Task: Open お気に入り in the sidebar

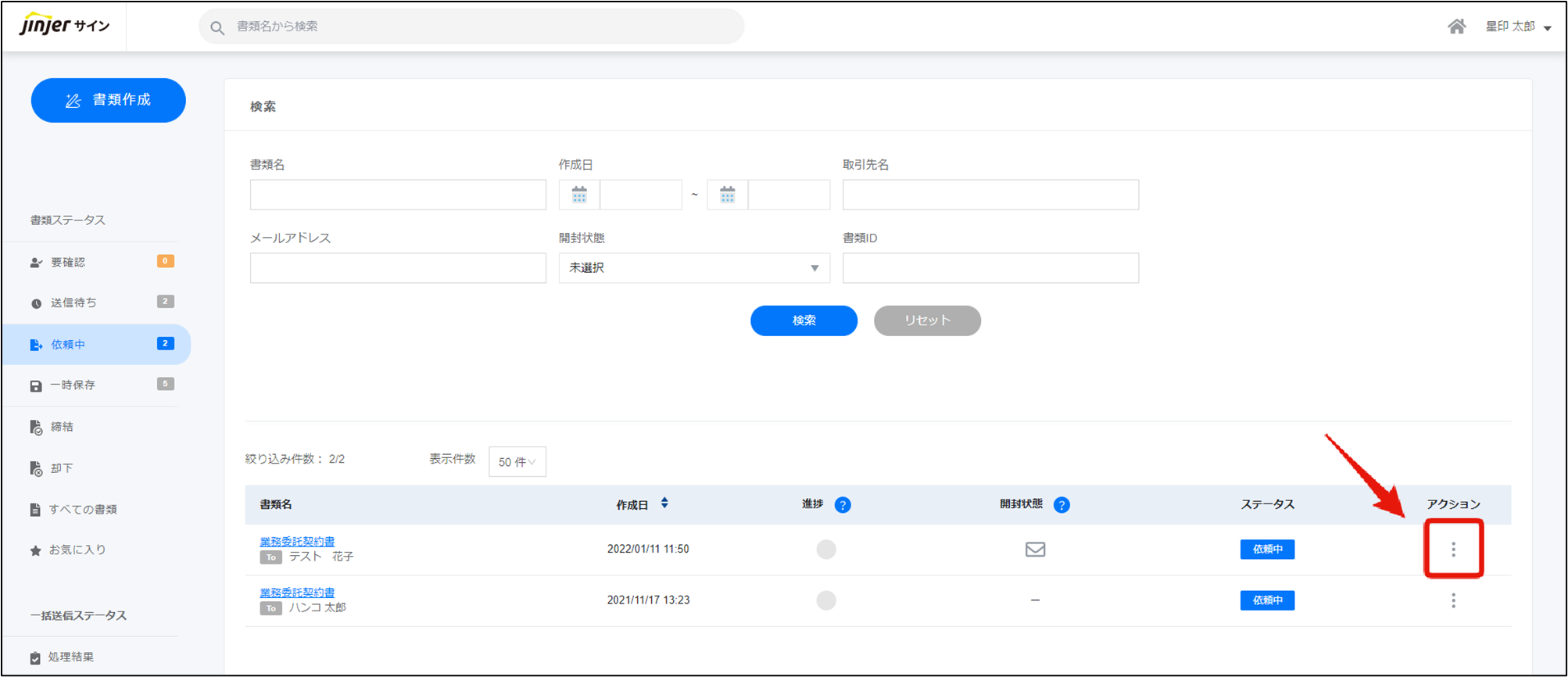Action: [x=77, y=550]
